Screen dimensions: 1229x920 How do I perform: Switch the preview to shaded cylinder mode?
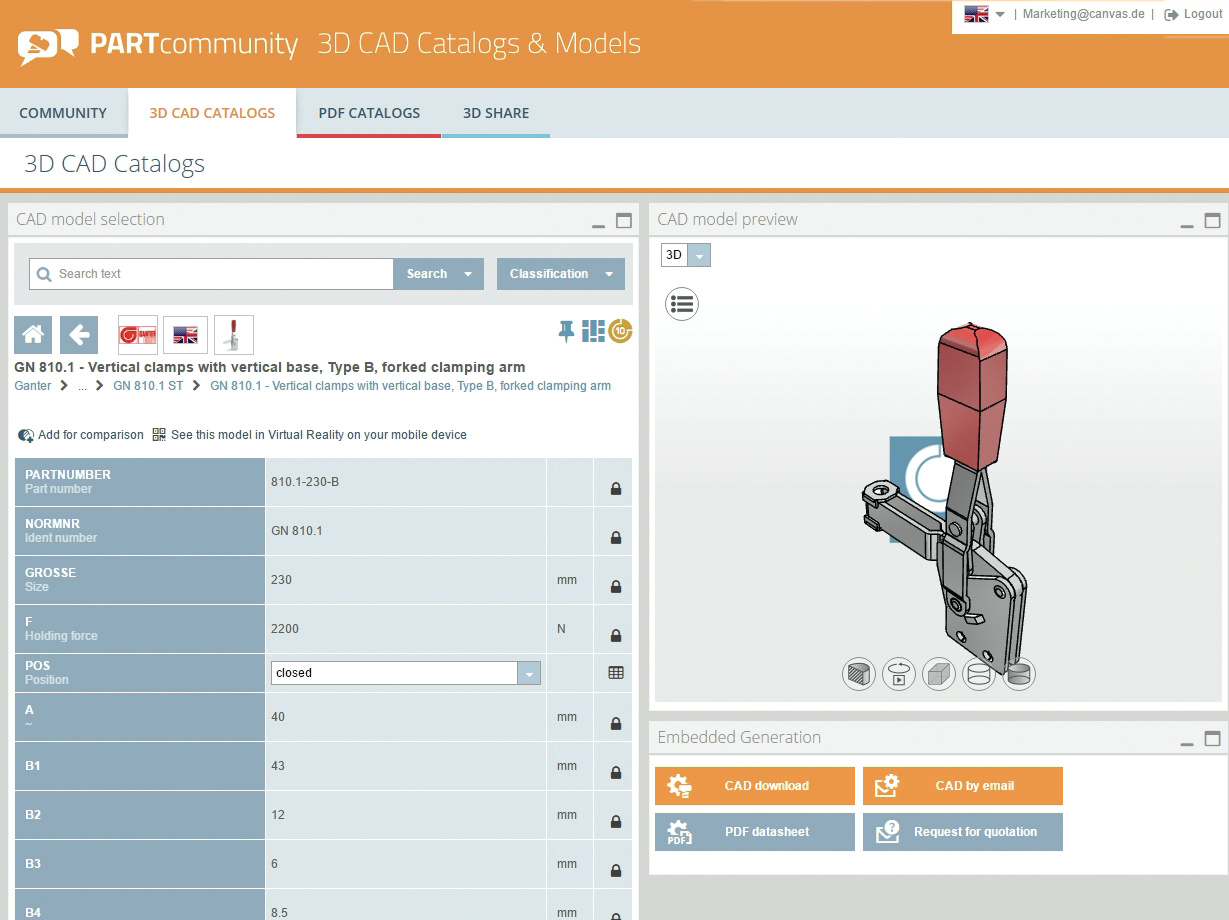coord(1018,674)
